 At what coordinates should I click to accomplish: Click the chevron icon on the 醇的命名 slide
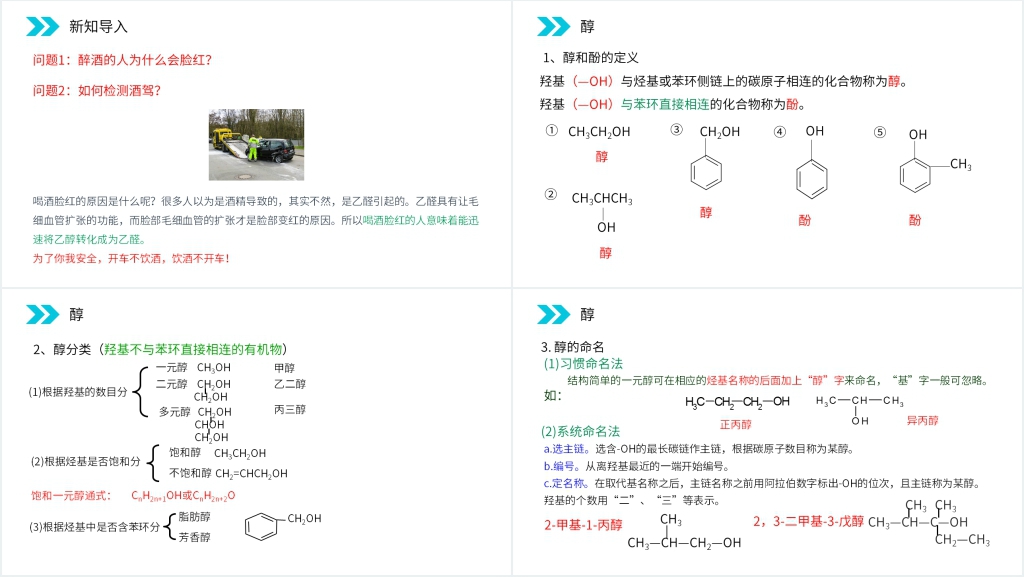(x=553, y=315)
